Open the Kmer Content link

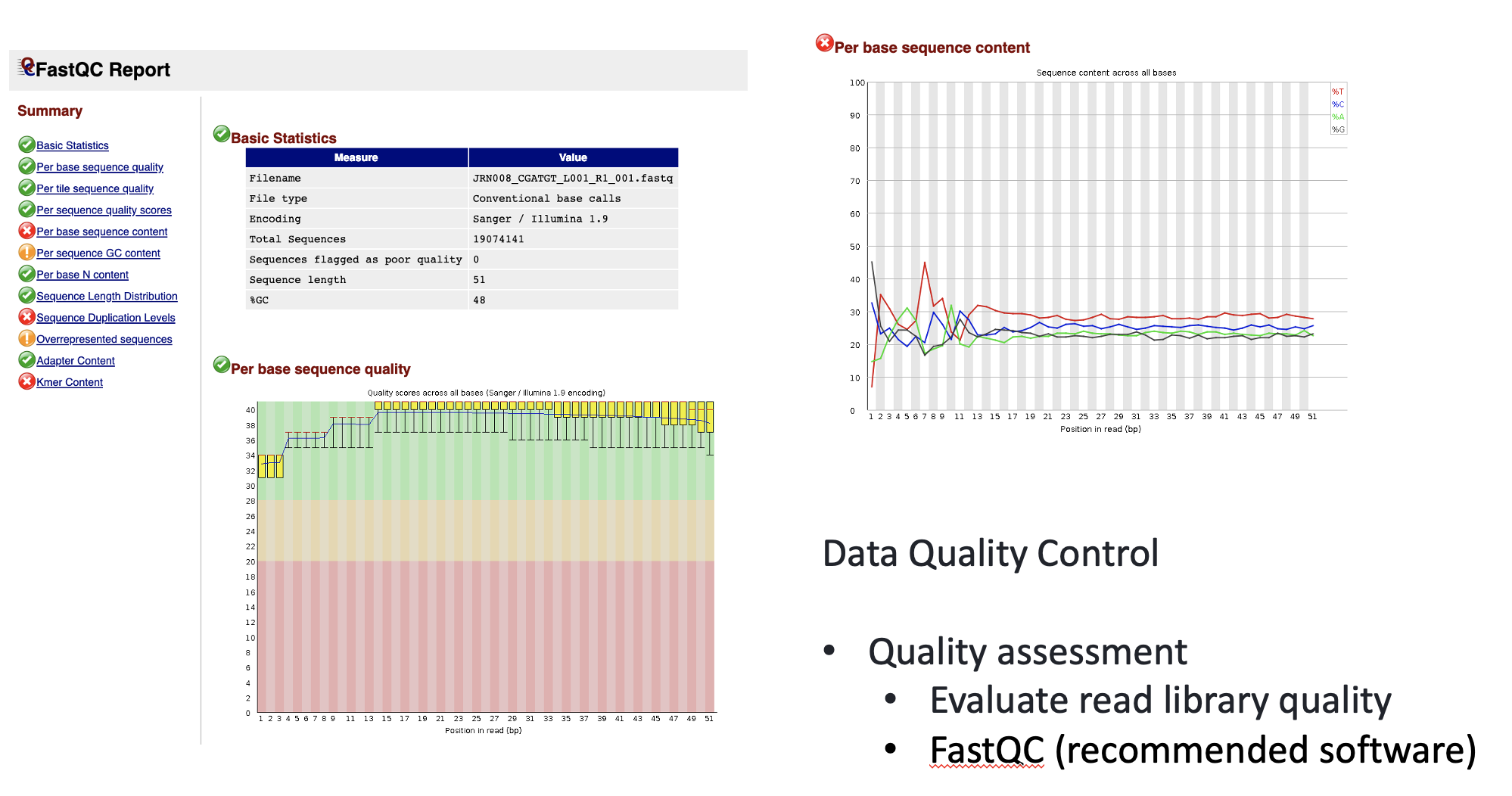pyautogui.click(x=70, y=383)
